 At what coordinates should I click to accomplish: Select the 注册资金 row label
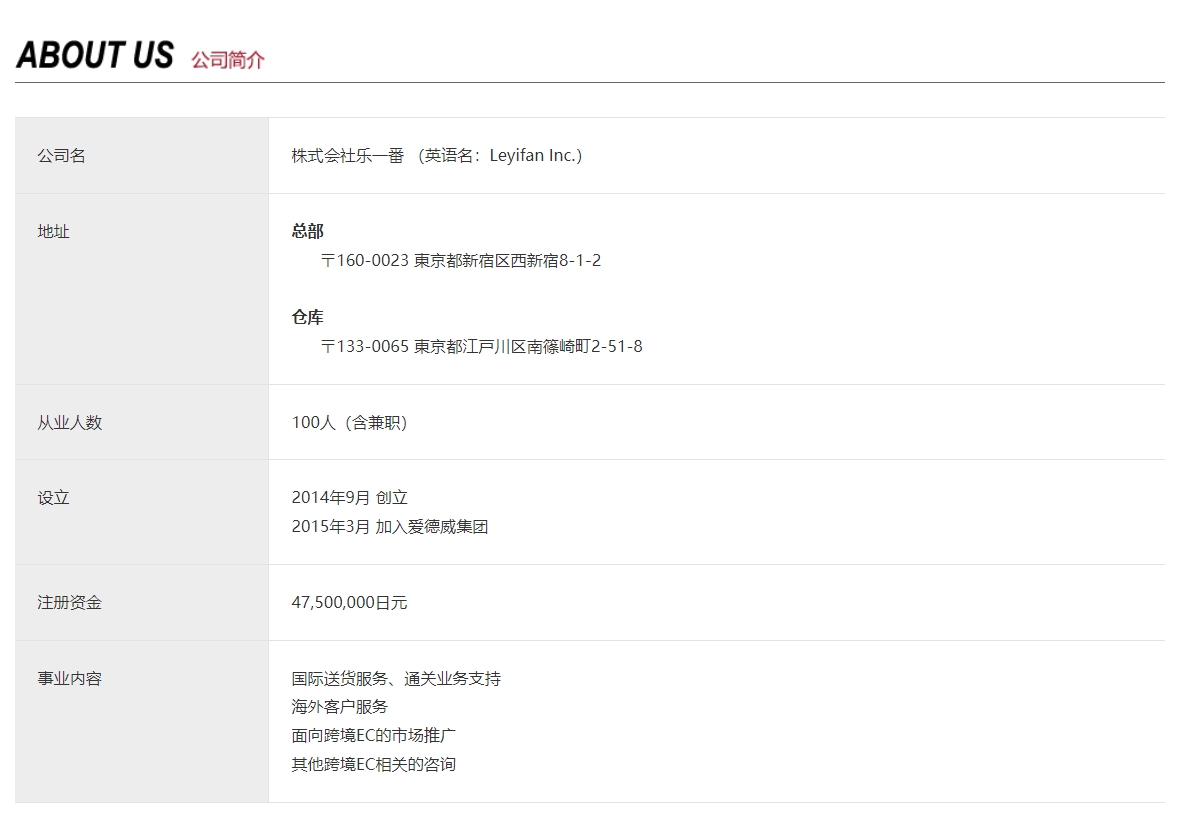[70, 603]
